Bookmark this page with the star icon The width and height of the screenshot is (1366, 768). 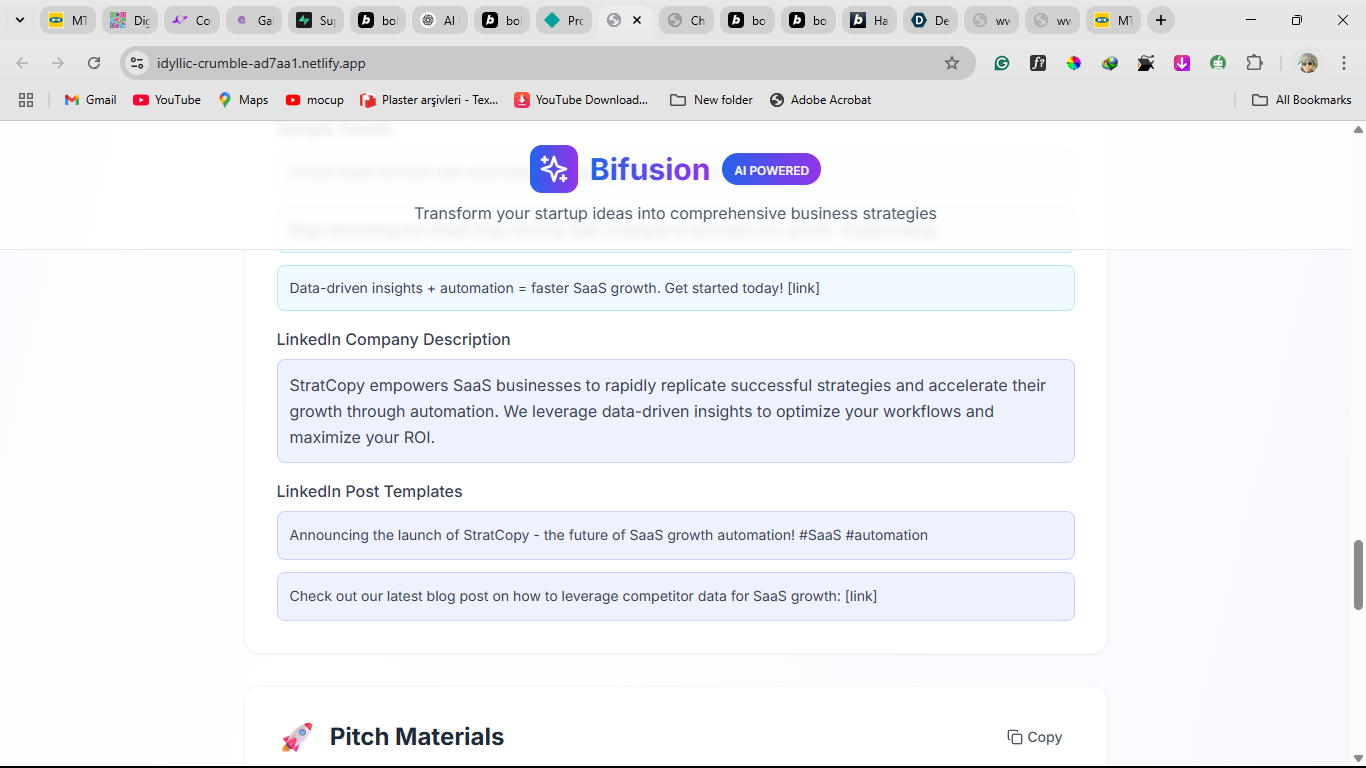point(952,63)
